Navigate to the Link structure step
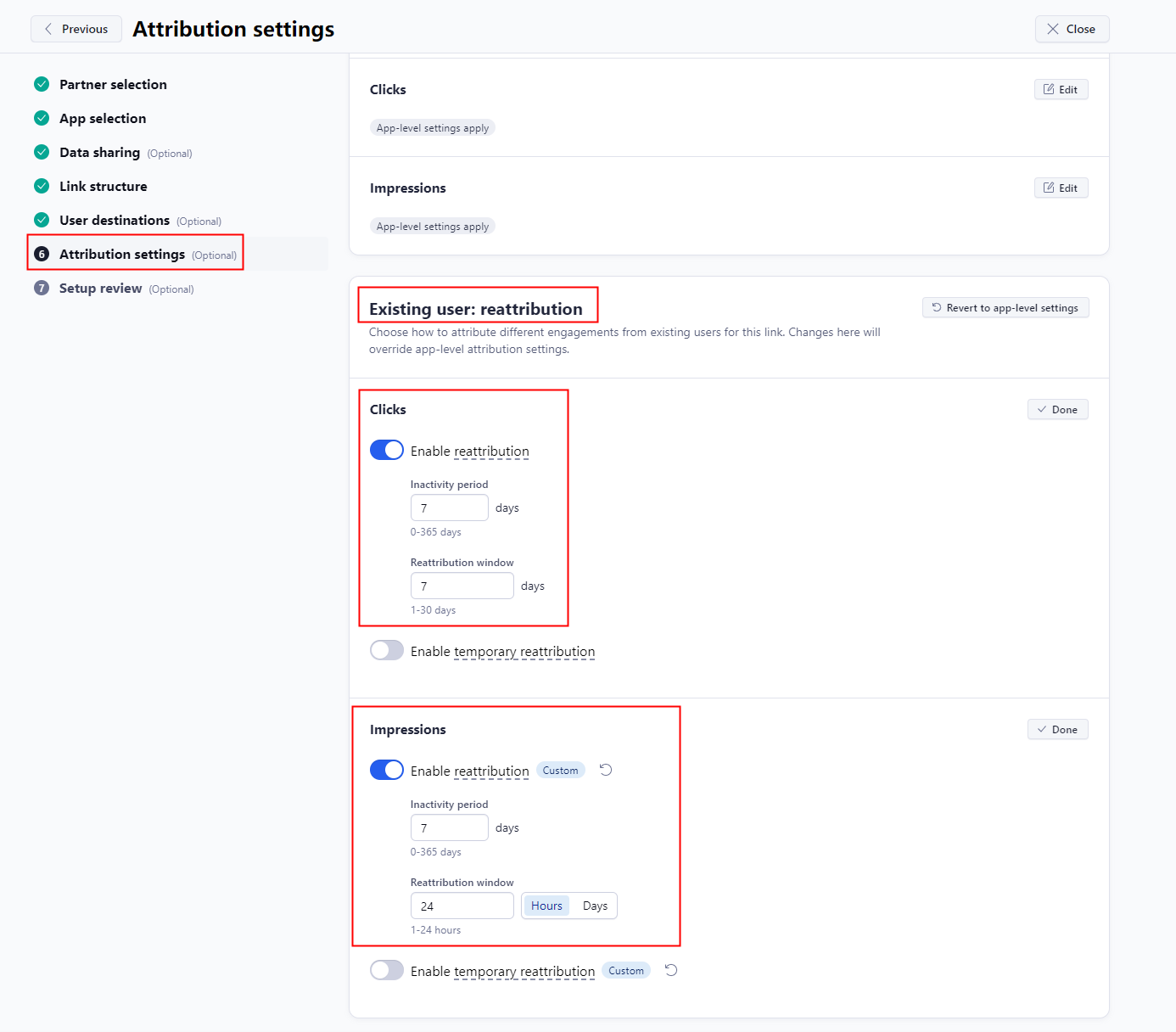The height and width of the screenshot is (1032, 1176). tap(103, 186)
